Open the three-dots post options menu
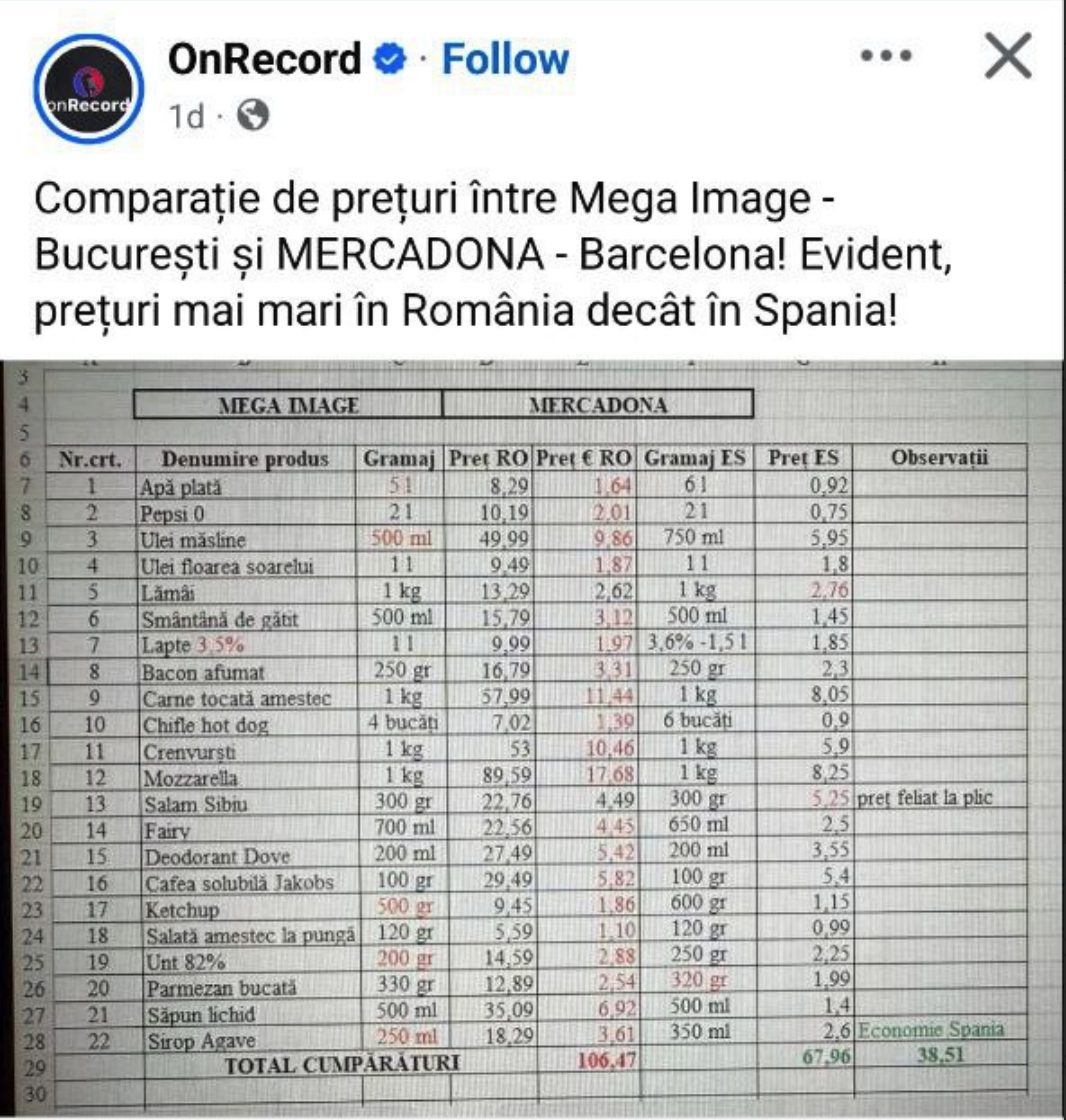The height and width of the screenshot is (1120, 1066). click(x=886, y=55)
